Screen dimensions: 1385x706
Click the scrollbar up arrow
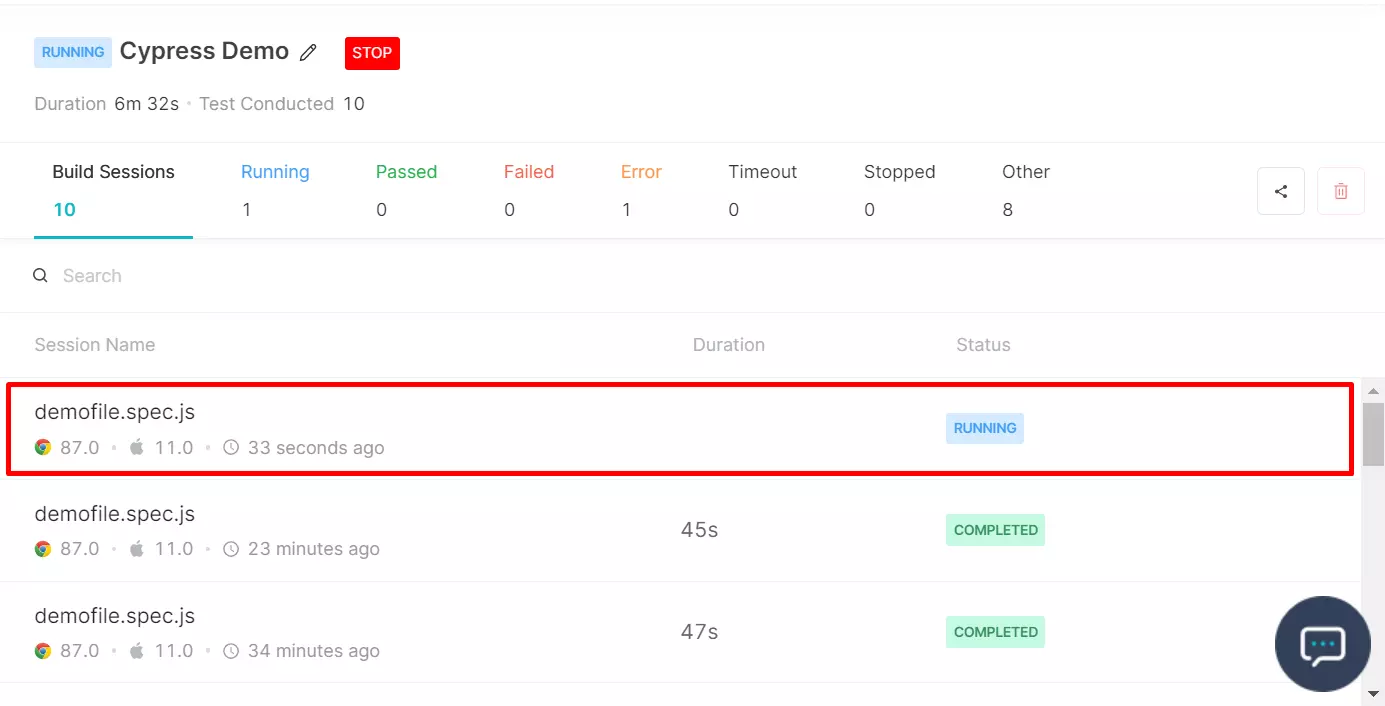click(1373, 391)
